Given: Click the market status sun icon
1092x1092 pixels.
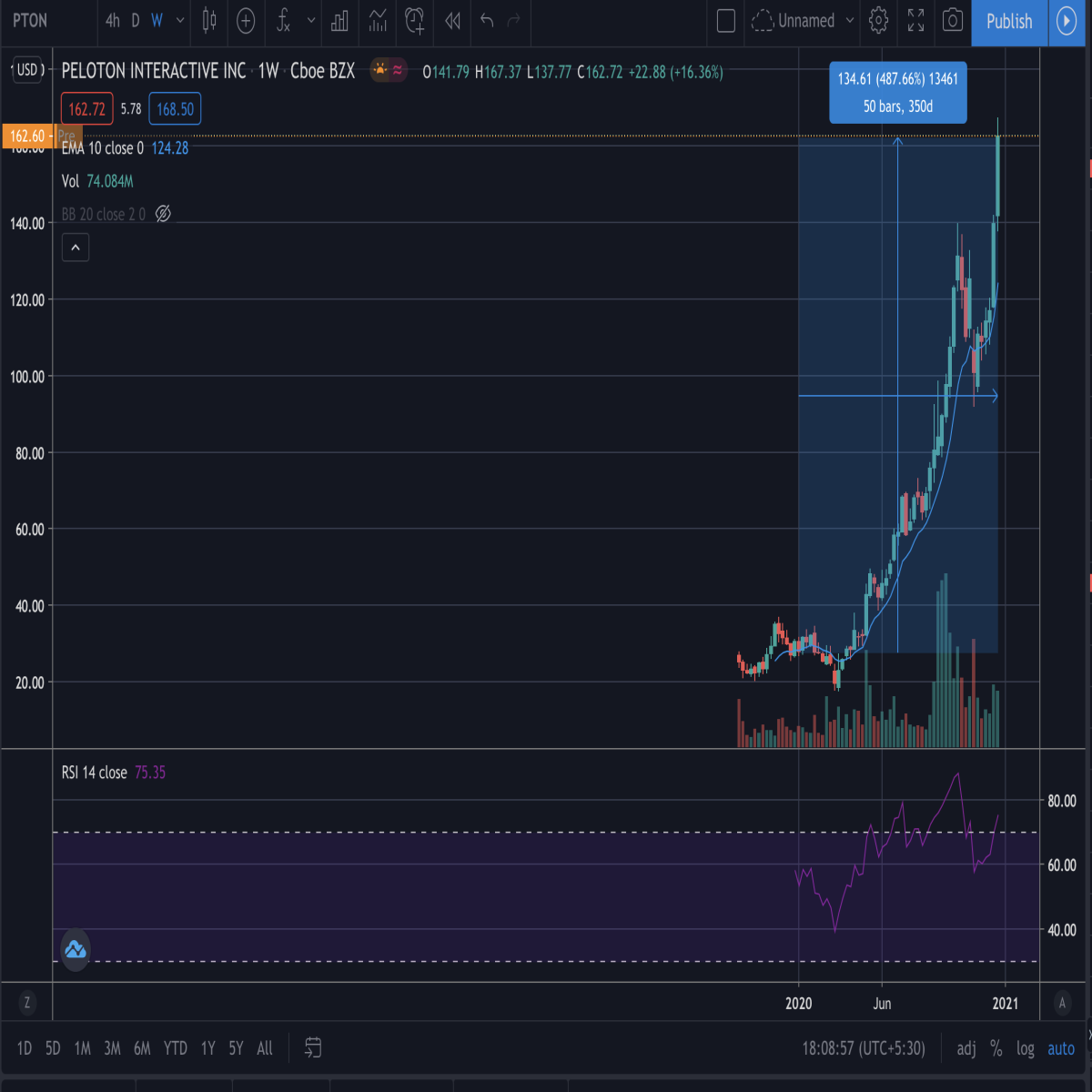Looking at the screenshot, I should tap(379, 70).
